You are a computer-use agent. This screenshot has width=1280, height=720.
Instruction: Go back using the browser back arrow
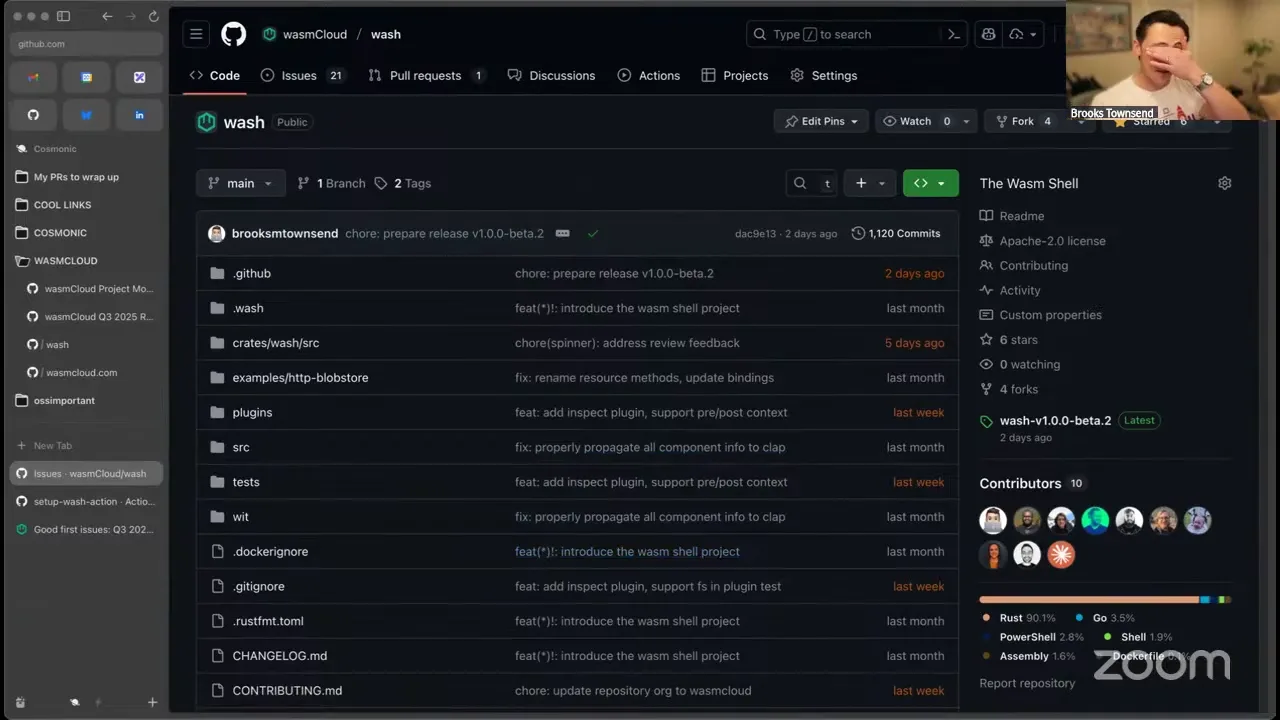click(107, 16)
